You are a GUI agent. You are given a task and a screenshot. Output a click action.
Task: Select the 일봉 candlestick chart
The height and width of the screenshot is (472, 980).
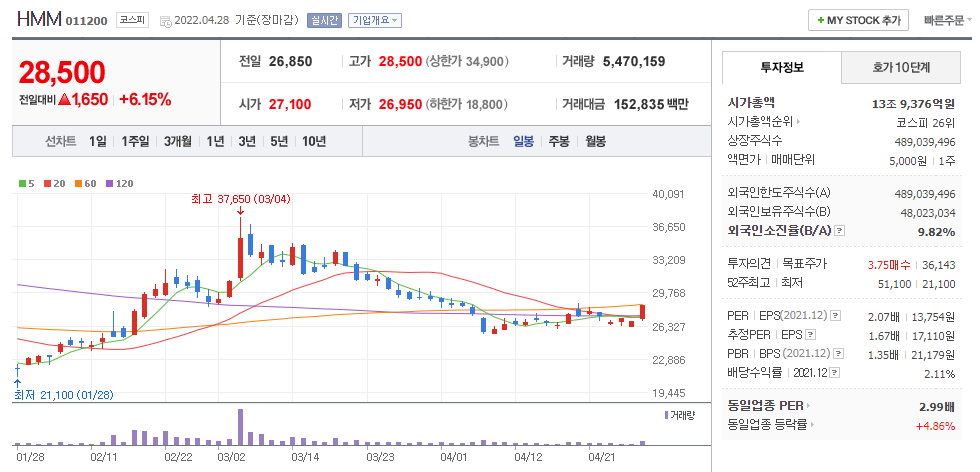tap(524, 141)
